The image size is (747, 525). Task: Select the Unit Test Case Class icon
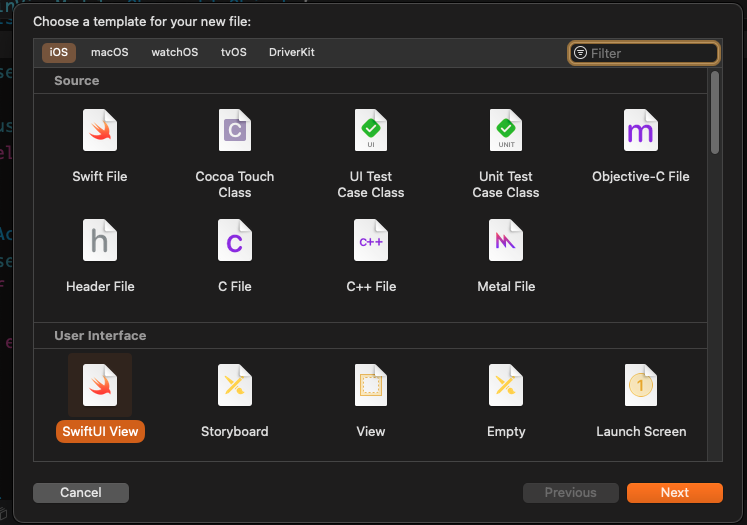tap(505, 131)
